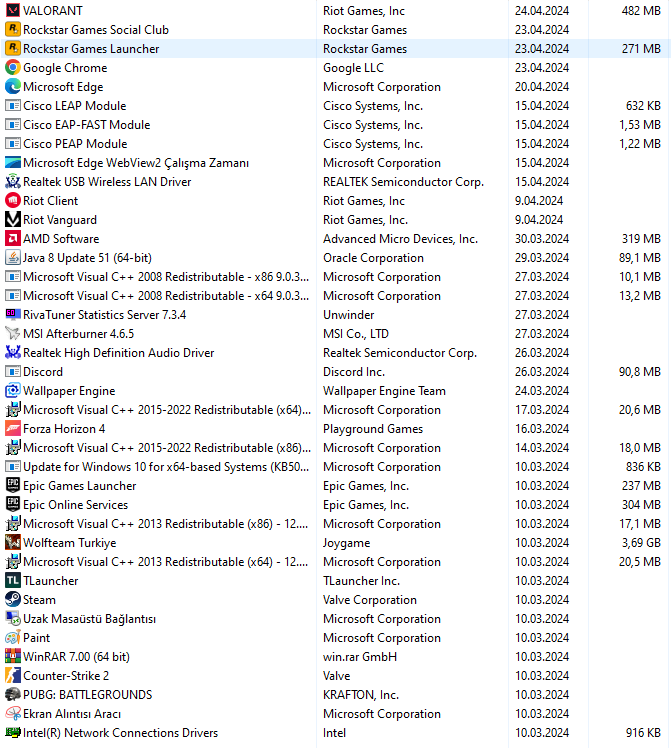Select the Paint palette icon
This screenshot has height=748, width=671.
coord(12,637)
